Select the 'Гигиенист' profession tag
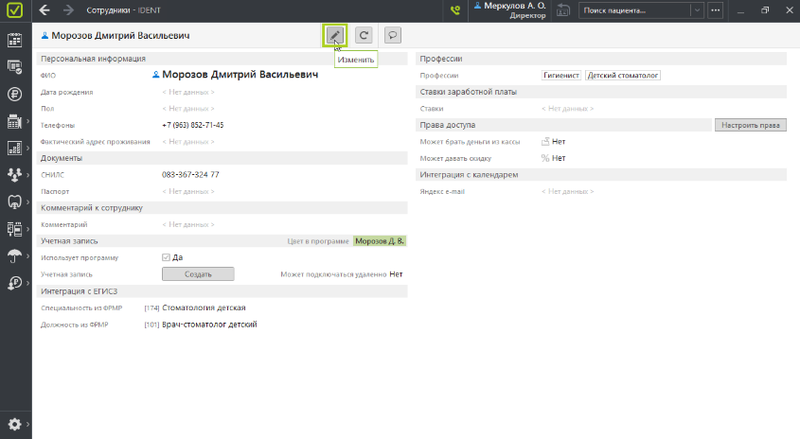 click(561, 75)
